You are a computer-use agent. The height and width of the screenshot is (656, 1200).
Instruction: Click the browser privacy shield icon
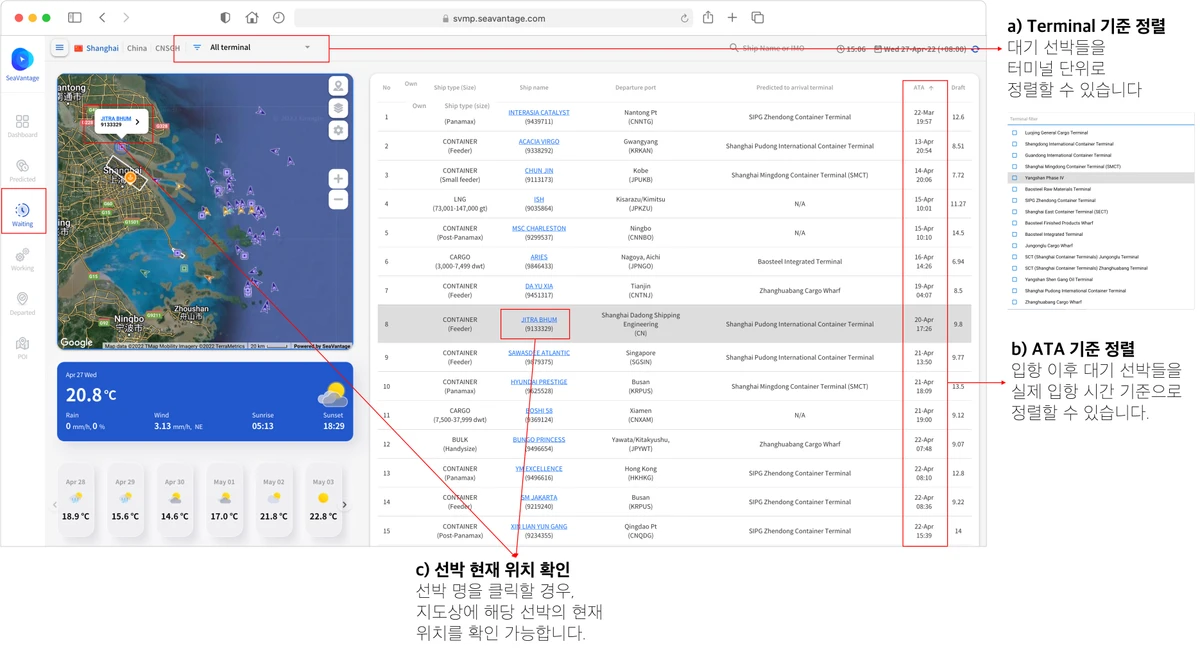pos(225,18)
